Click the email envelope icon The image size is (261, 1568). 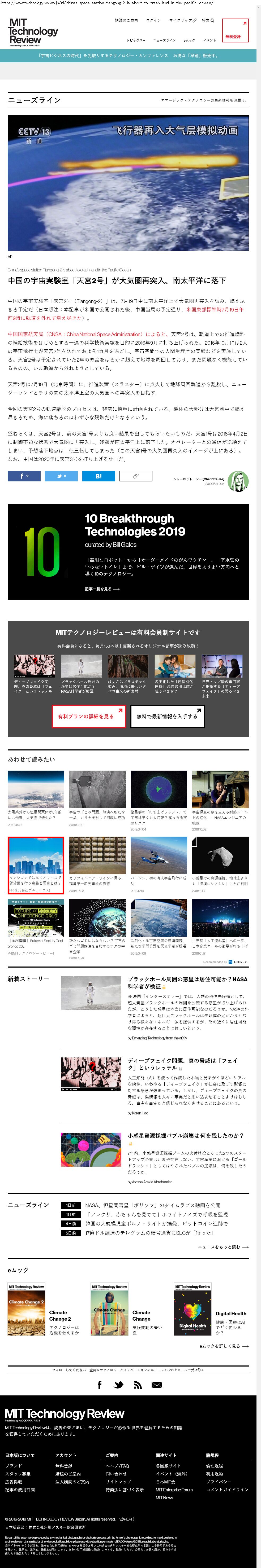[157, 1384]
